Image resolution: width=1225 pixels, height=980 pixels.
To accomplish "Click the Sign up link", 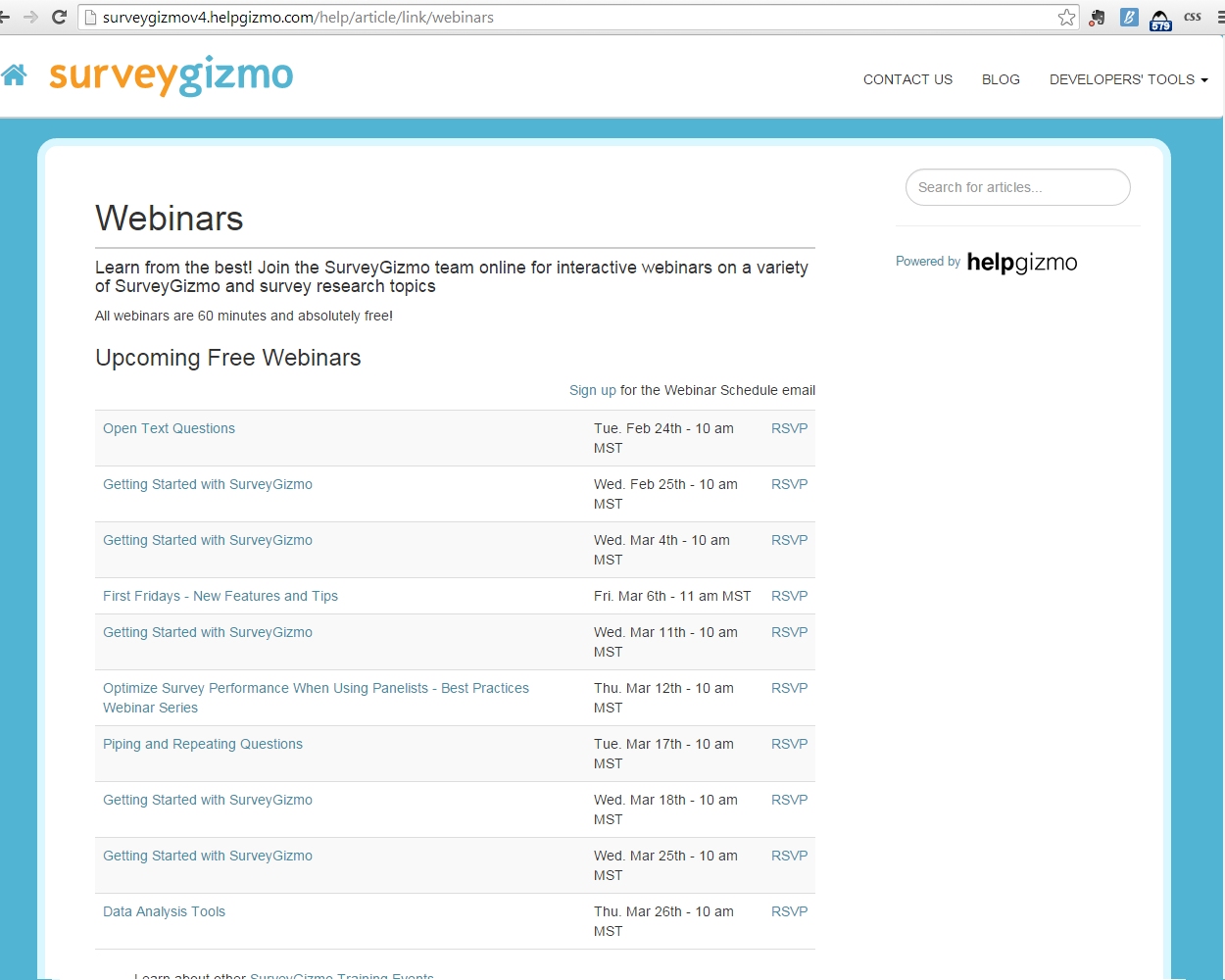I will (x=593, y=390).
